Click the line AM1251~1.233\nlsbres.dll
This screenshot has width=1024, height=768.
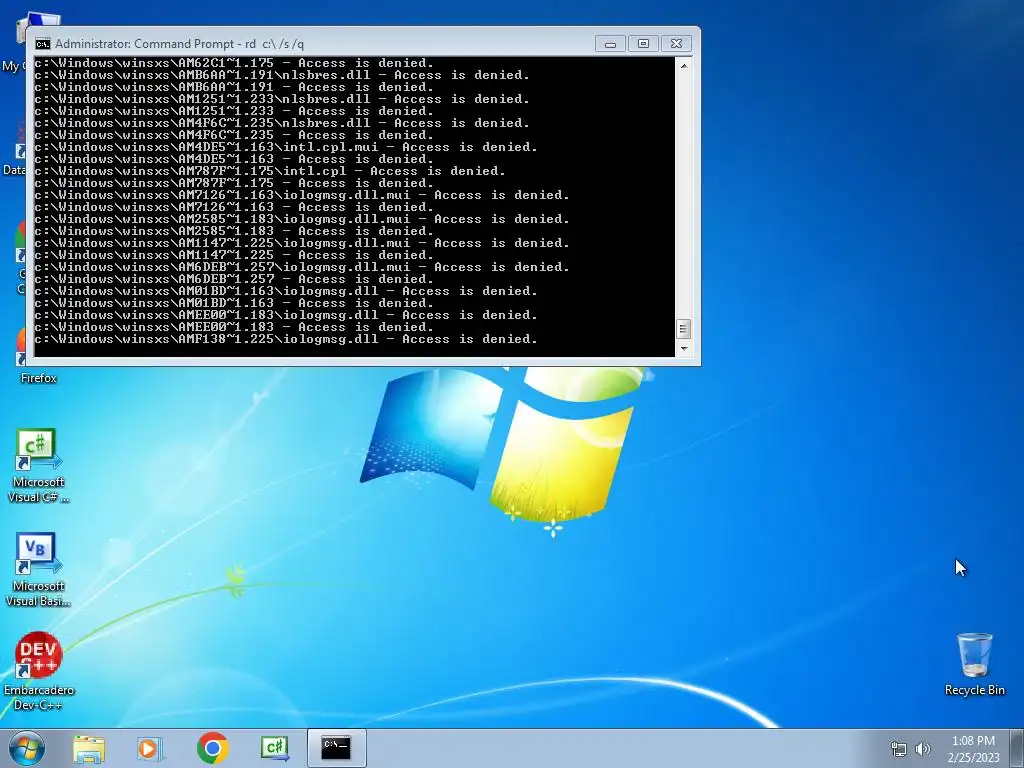282,99
